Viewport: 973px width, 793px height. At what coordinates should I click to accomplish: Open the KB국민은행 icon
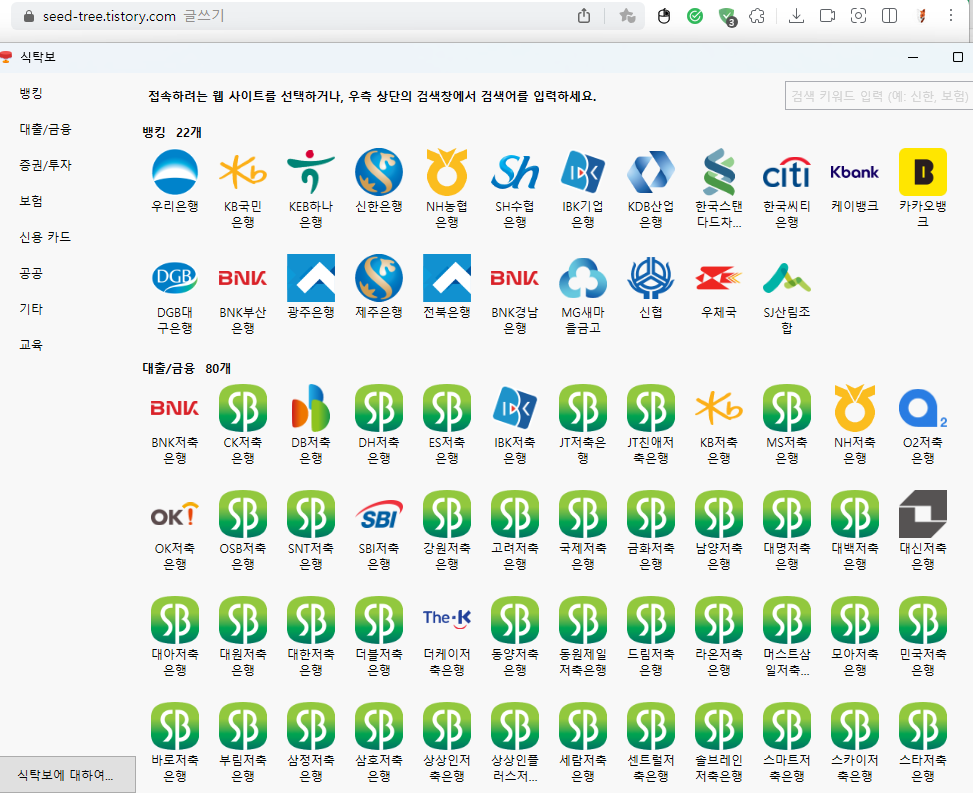243,172
